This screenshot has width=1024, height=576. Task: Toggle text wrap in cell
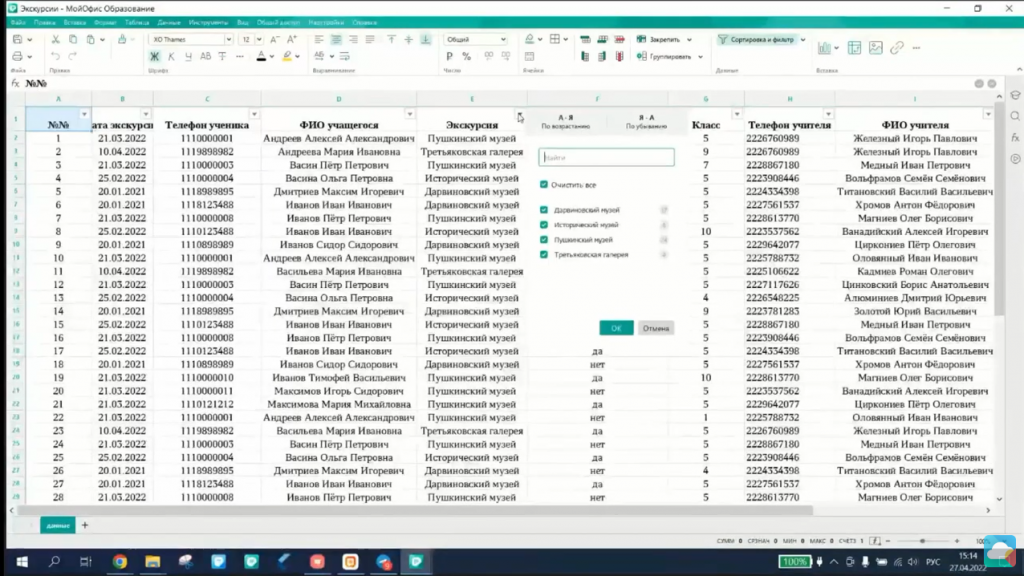pos(344,56)
